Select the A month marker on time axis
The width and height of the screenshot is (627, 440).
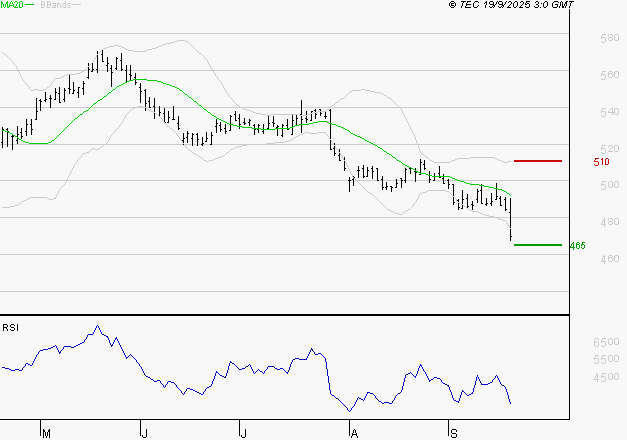tap(352, 433)
